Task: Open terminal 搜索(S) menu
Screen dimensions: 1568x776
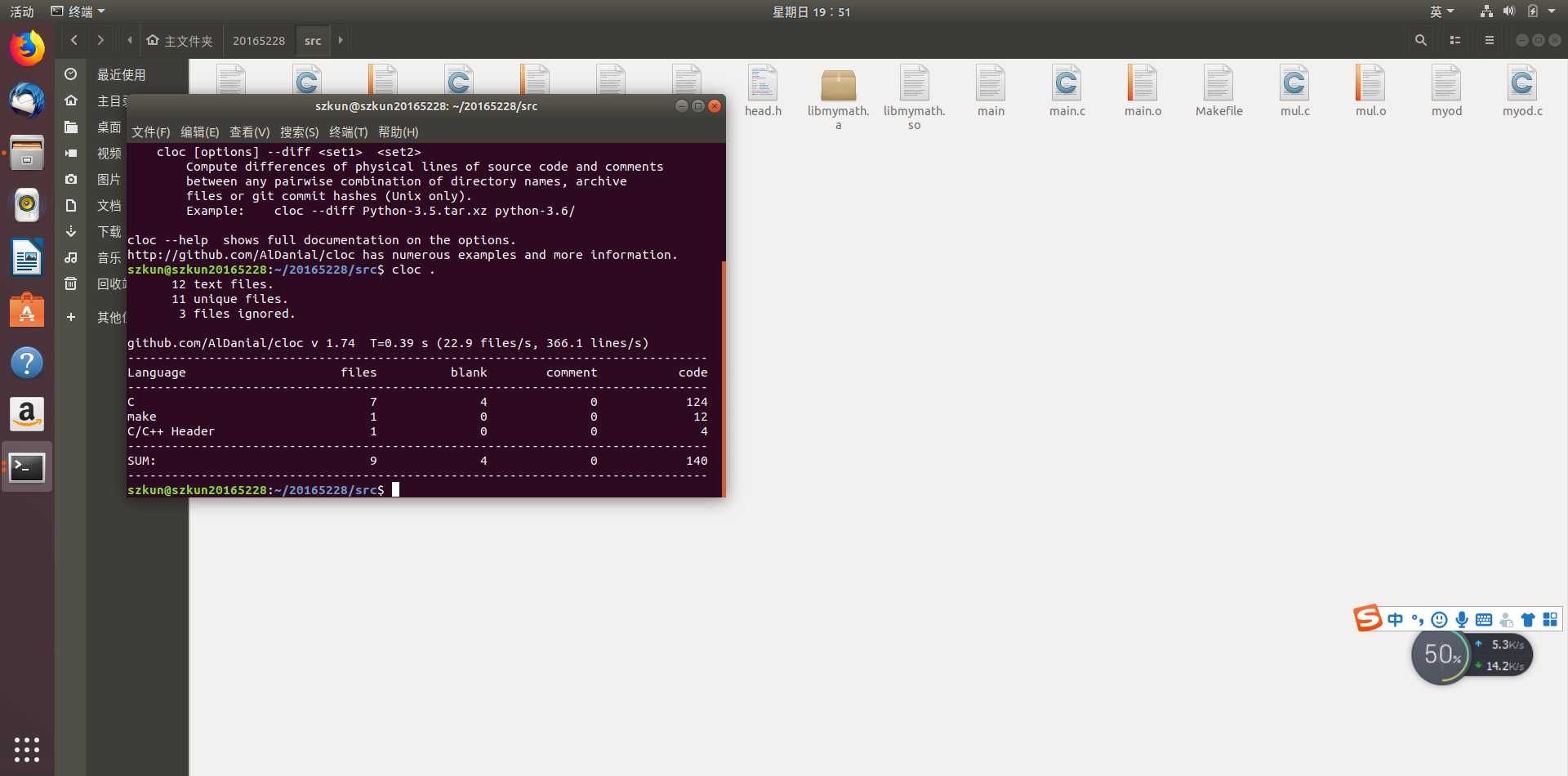Action: (x=299, y=132)
